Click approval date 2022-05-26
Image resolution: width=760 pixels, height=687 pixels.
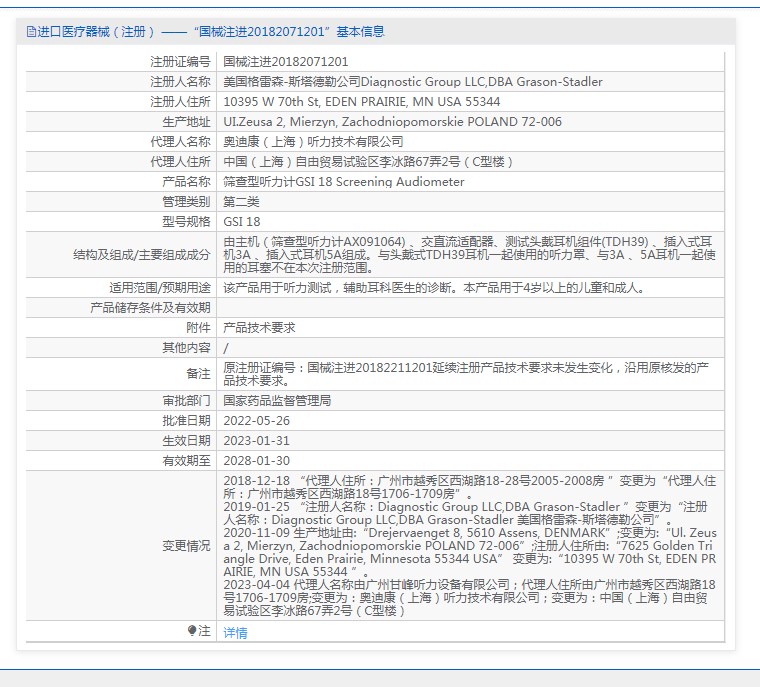256,420
